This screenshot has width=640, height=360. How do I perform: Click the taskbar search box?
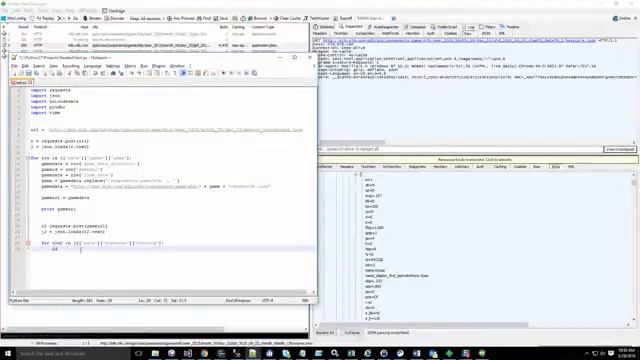[73, 353]
